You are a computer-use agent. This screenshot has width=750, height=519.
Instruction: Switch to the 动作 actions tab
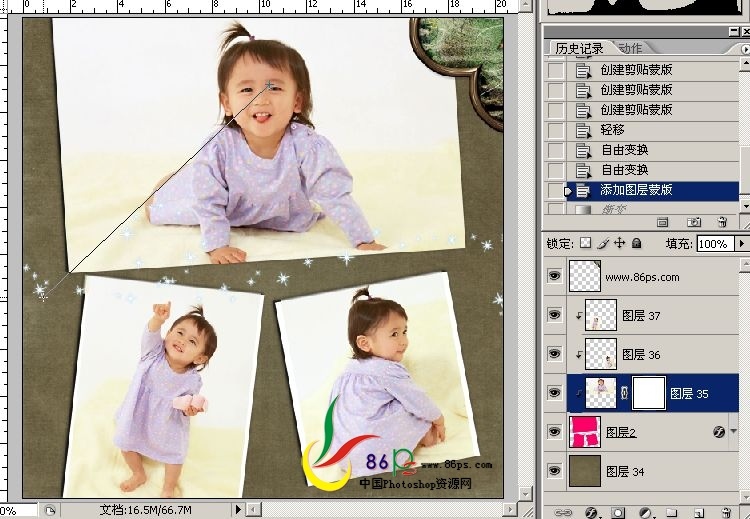tap(630, 48)
